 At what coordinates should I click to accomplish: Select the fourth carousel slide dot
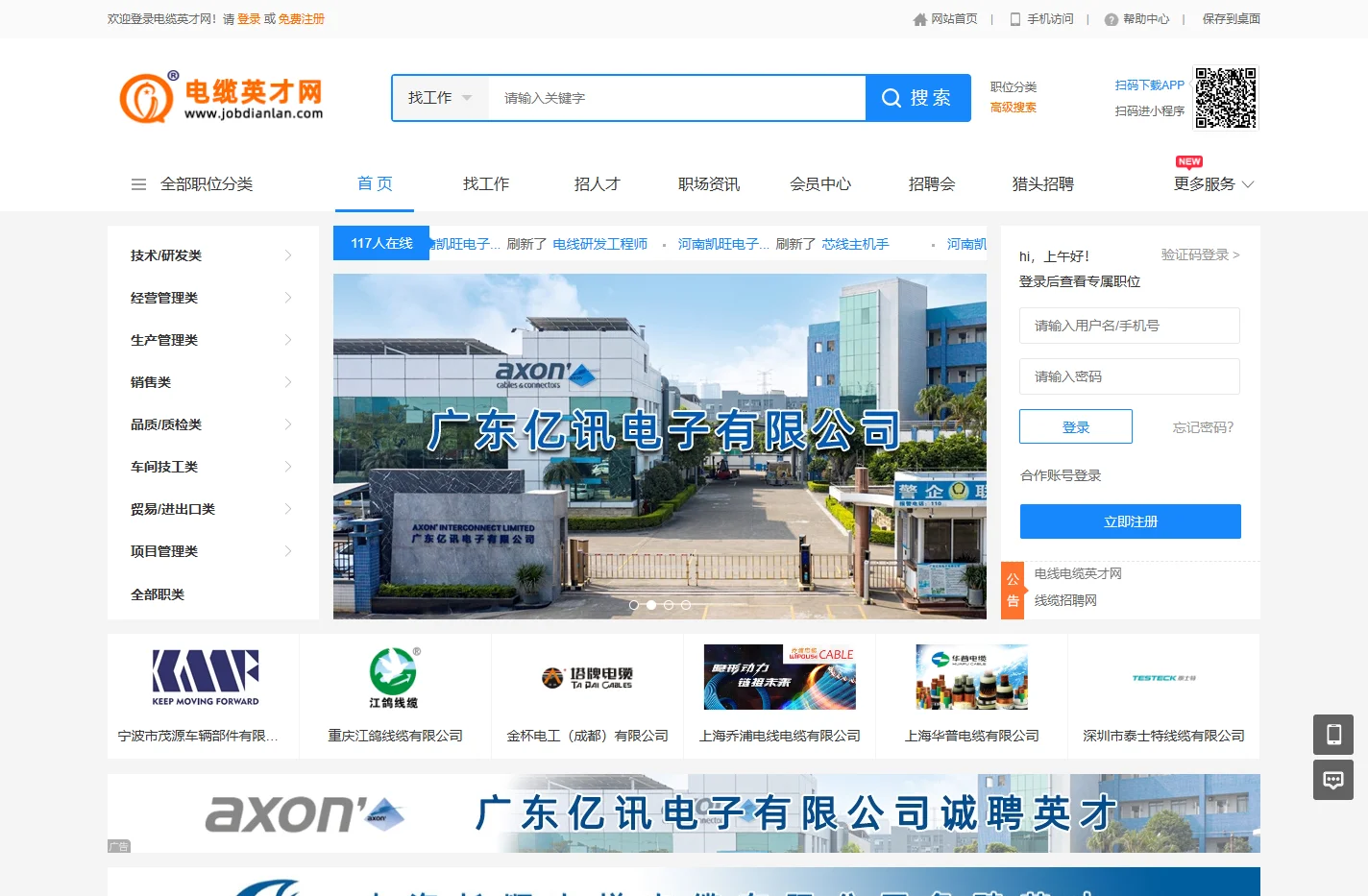686,605
